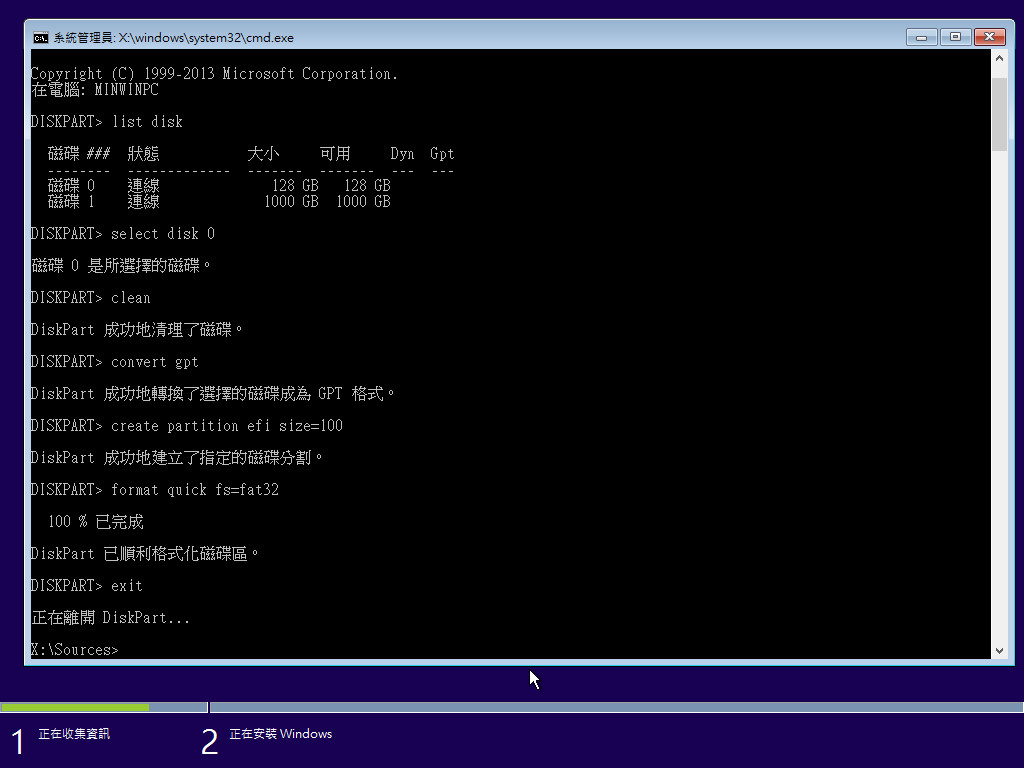1024x768 pixels.
Task: Click the second setup progress bar
Action: 616,707
